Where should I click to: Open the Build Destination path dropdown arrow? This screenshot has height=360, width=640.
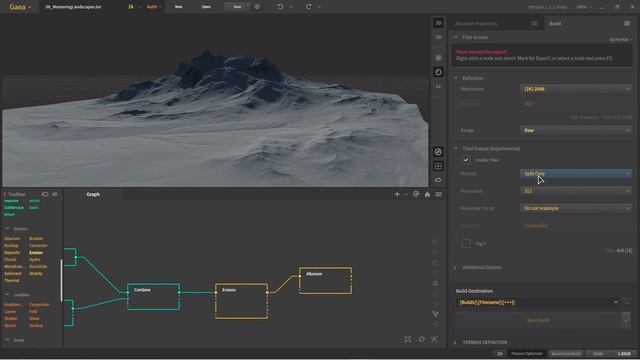point(616,302)
